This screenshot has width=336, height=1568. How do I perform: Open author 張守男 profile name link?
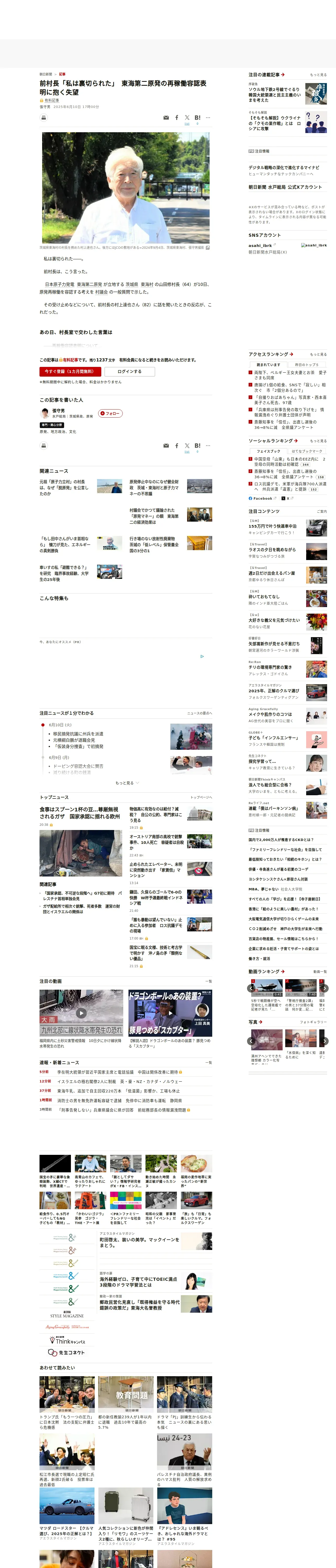click(x=59, y=411)
